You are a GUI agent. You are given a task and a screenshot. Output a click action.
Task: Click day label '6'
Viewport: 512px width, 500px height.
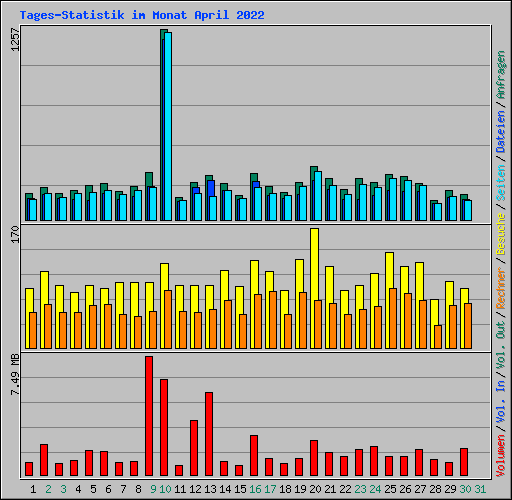point(108,489)
